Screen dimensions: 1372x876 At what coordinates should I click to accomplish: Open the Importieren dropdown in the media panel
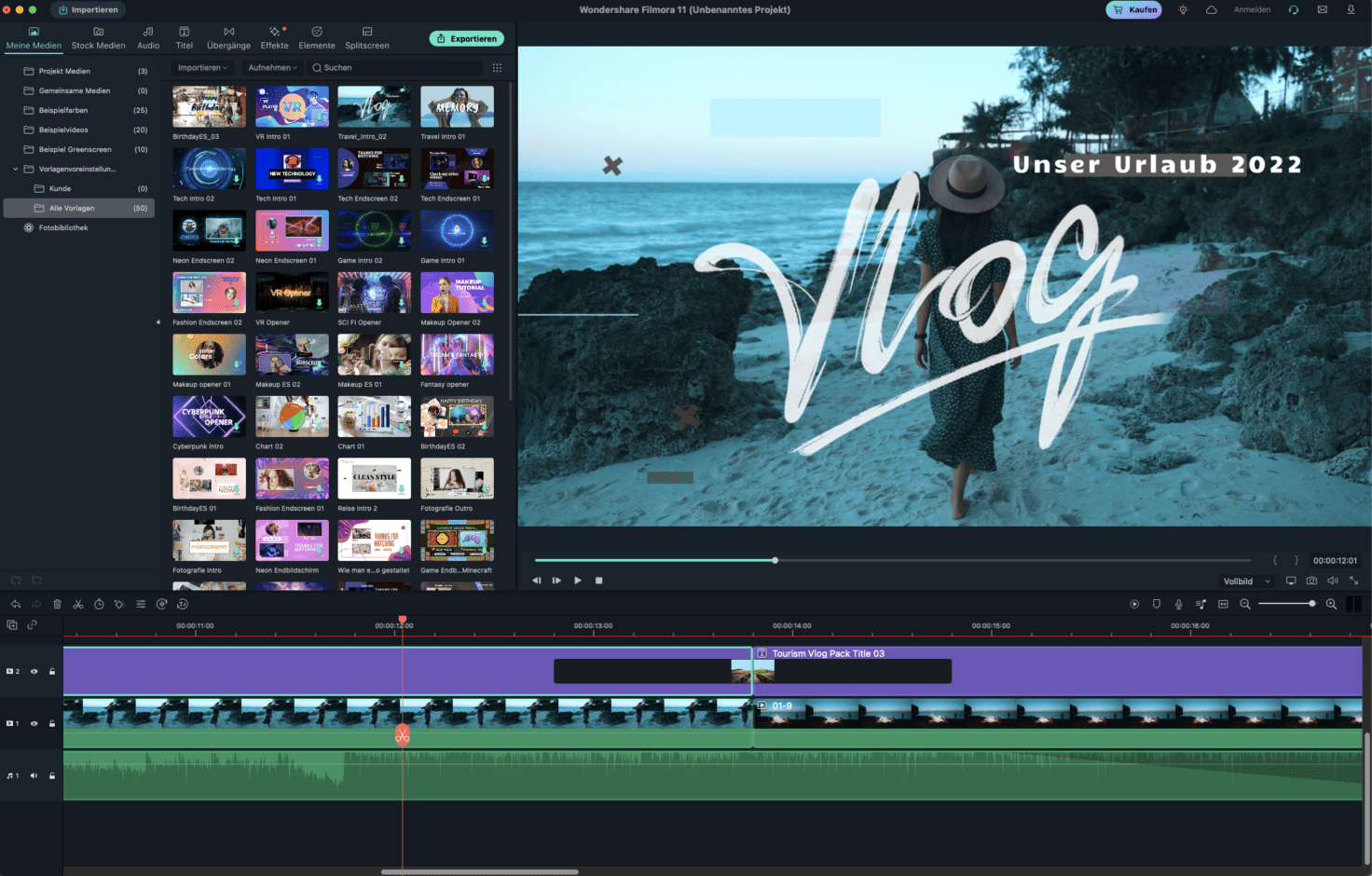(202, 68)
